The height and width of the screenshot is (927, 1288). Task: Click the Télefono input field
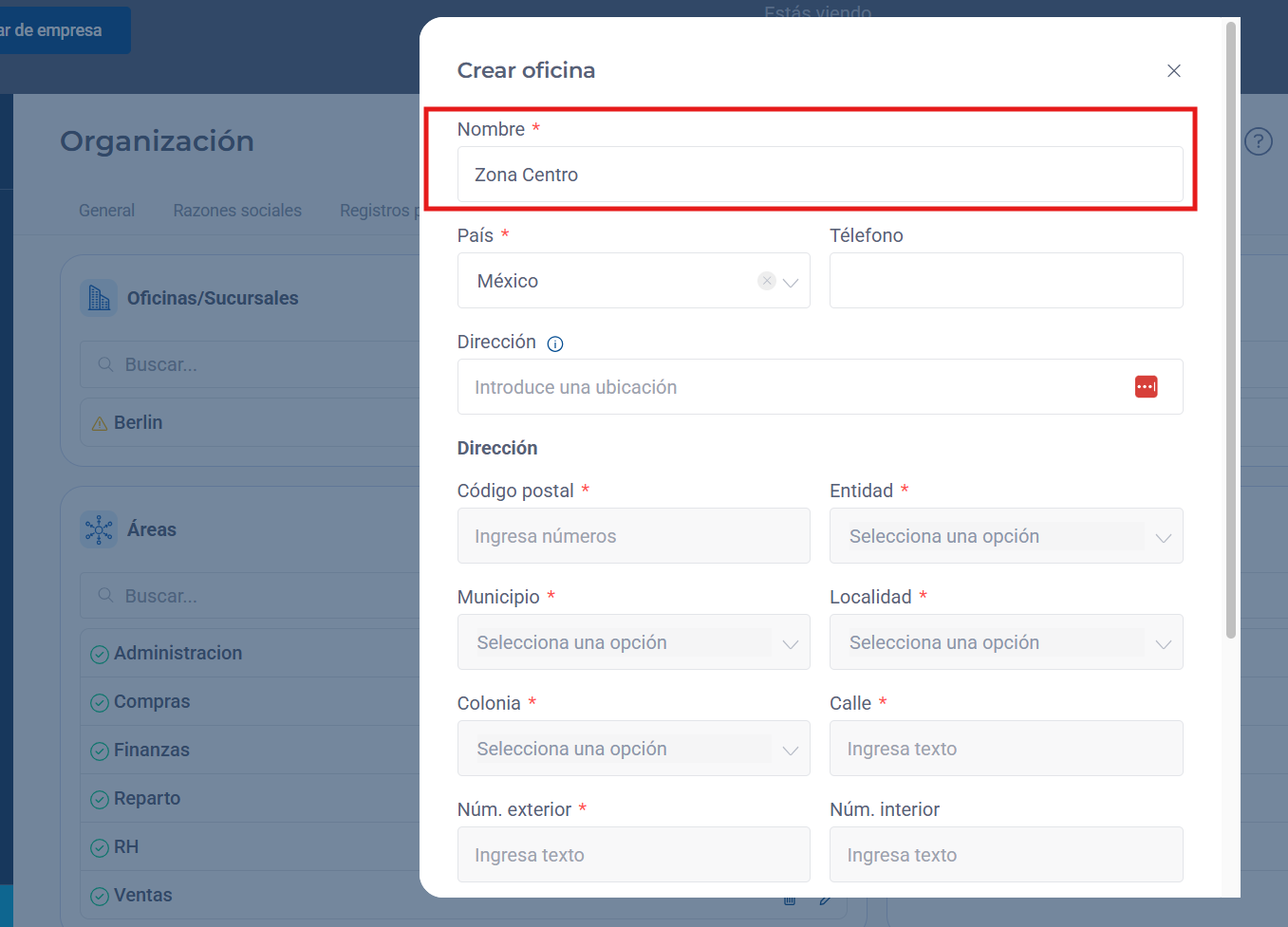pos(1006,281)
